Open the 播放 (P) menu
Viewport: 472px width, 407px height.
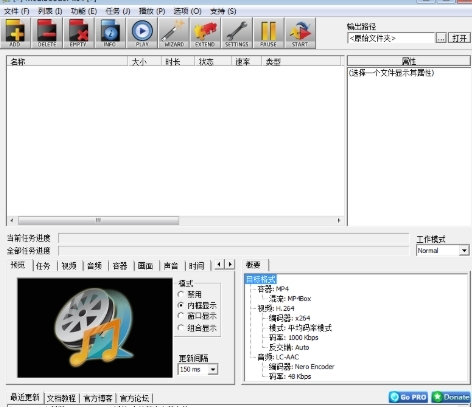[152, 11]
